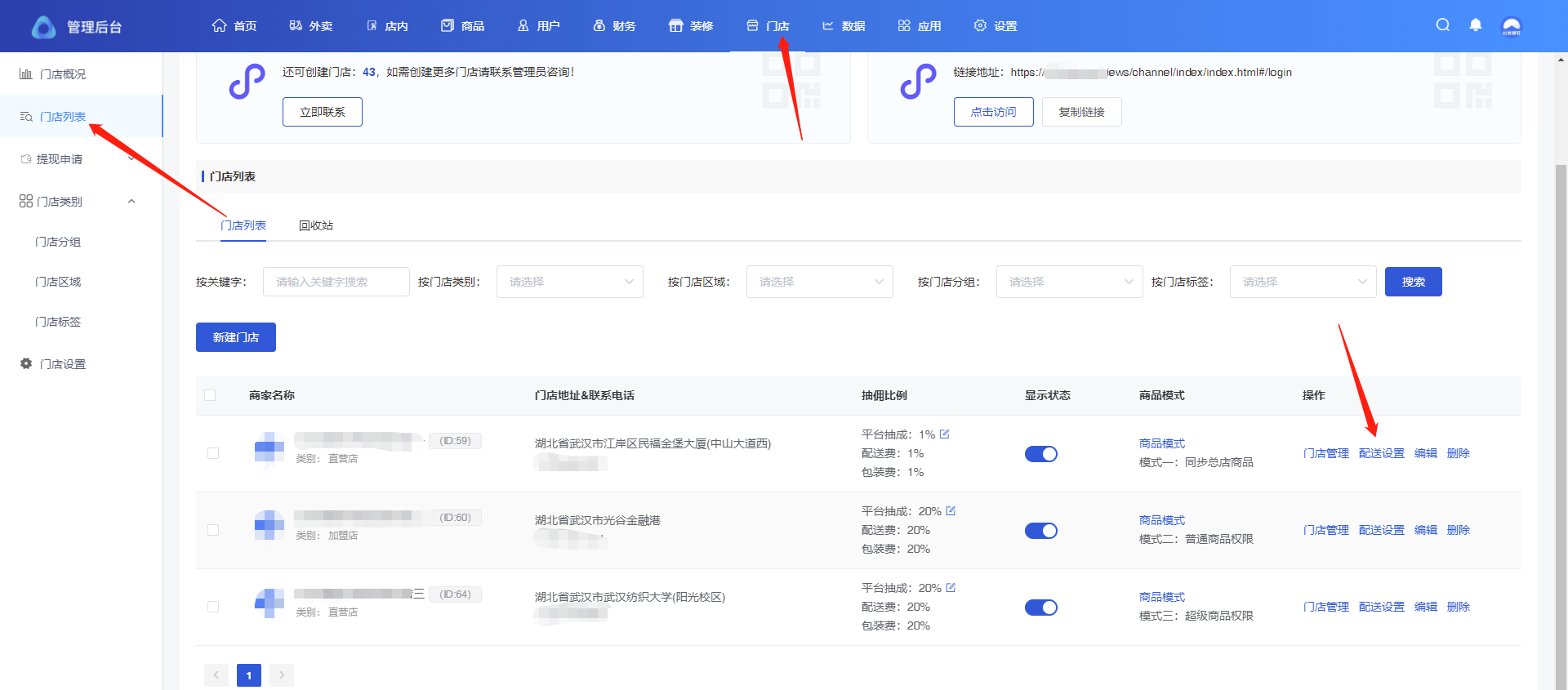Check the select-all checkbox in table header
Viewport: 1568px width, 690px height.
[x=210, y=395]
